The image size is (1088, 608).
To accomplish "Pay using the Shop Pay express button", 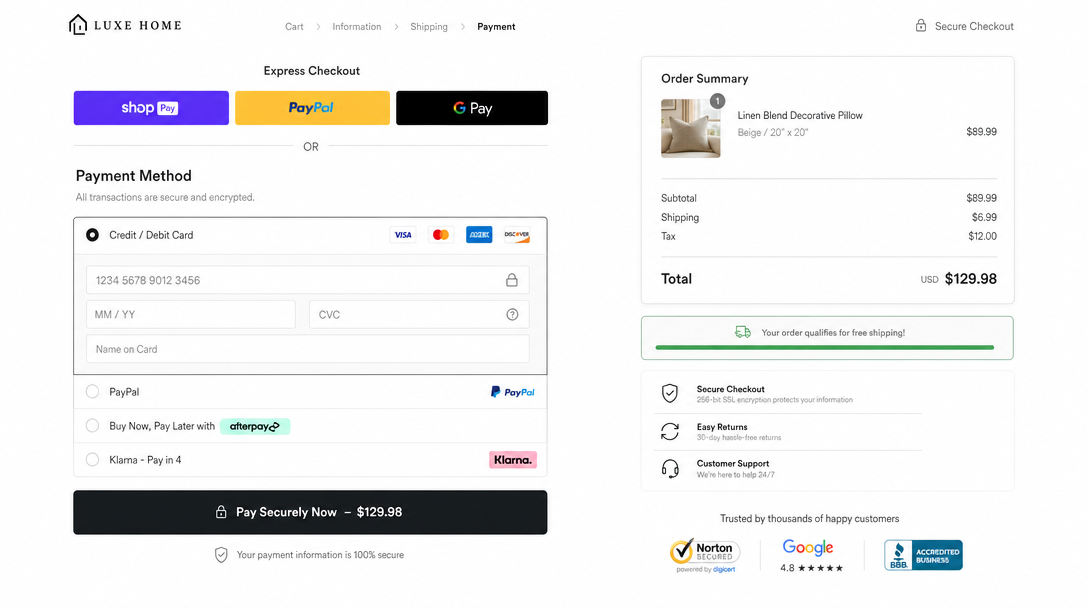I will (150, 108).
